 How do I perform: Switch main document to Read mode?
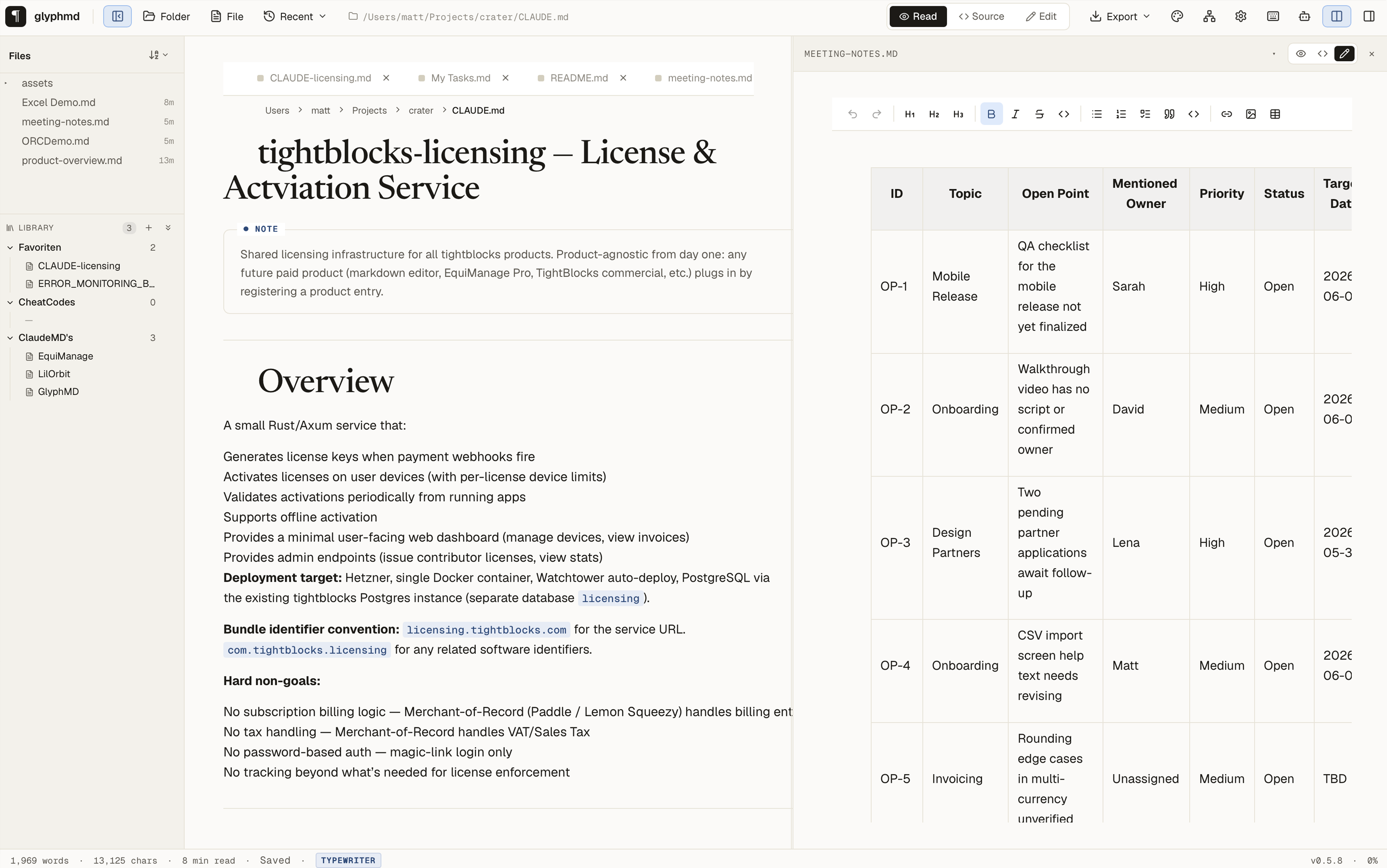pos(918,17)
